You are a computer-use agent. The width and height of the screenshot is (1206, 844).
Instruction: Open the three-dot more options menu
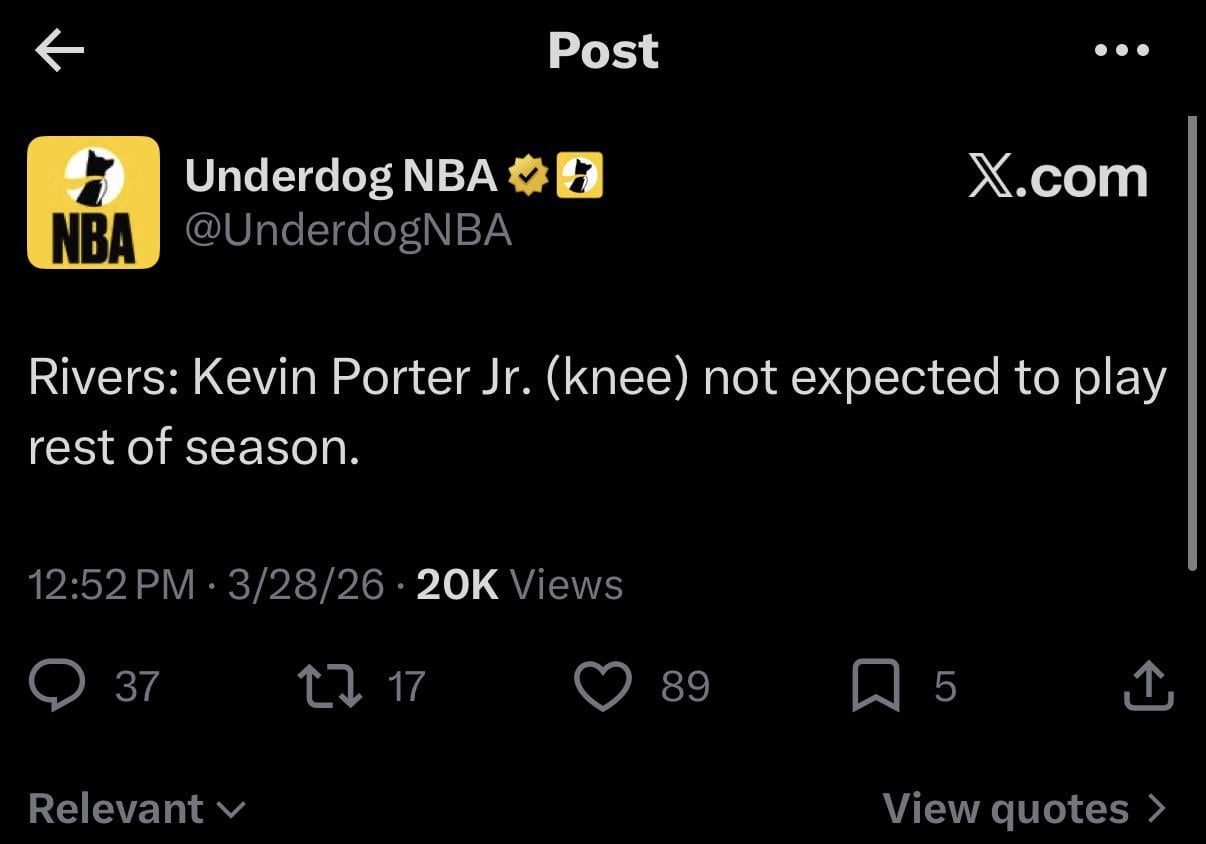1121,50
